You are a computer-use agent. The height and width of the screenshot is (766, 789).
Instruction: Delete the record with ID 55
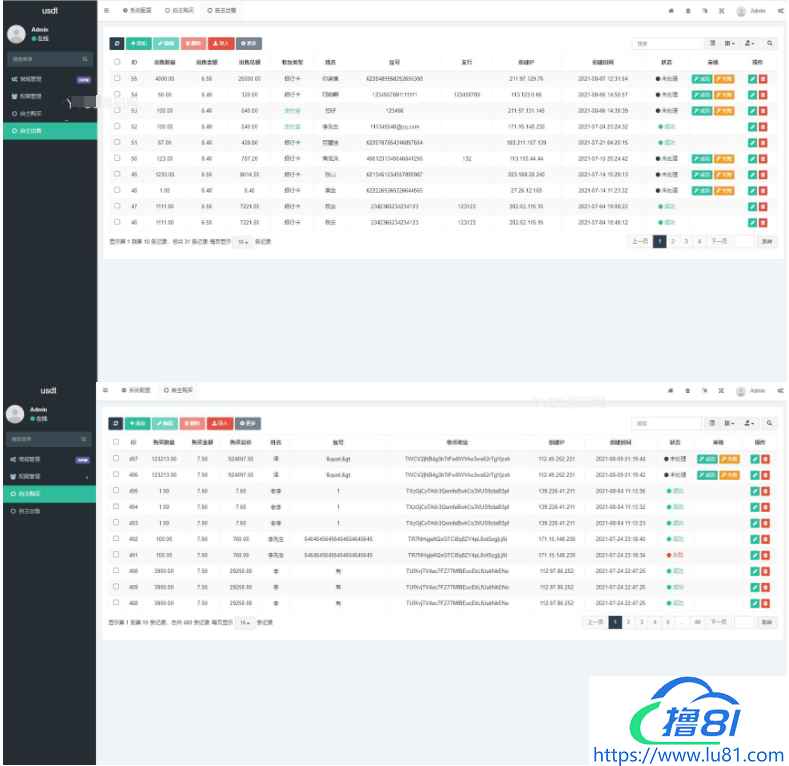[x=763, y=78]
